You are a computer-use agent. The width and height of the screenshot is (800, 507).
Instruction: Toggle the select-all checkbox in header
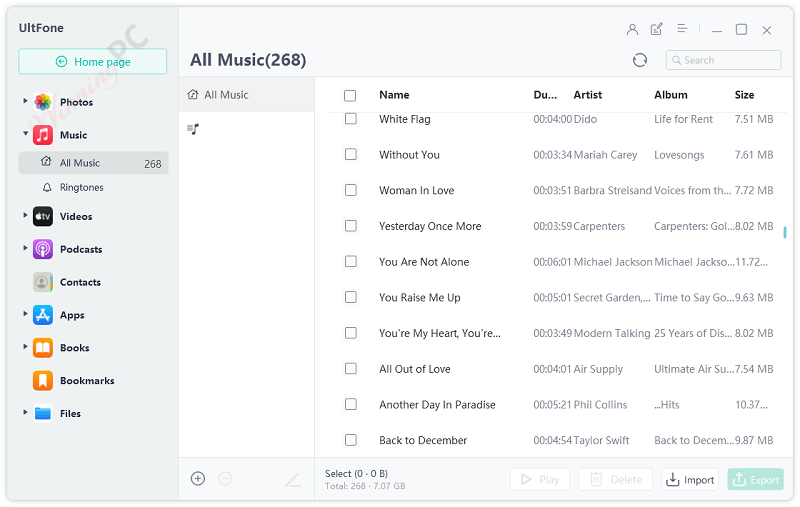click(x=350, y=95)
